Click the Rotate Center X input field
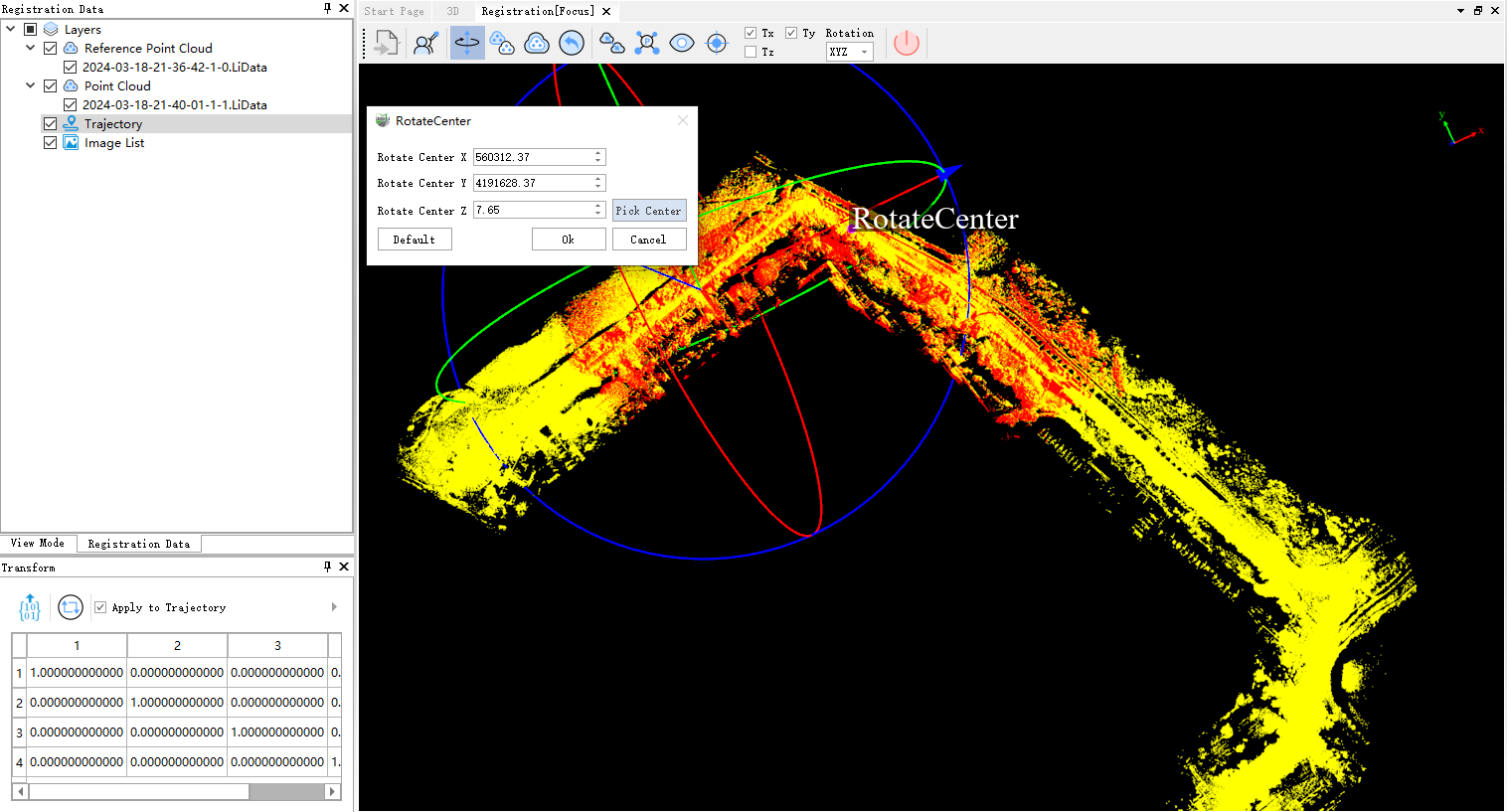The height and width of the screenshot is (812, 1507). click(532, 157)
